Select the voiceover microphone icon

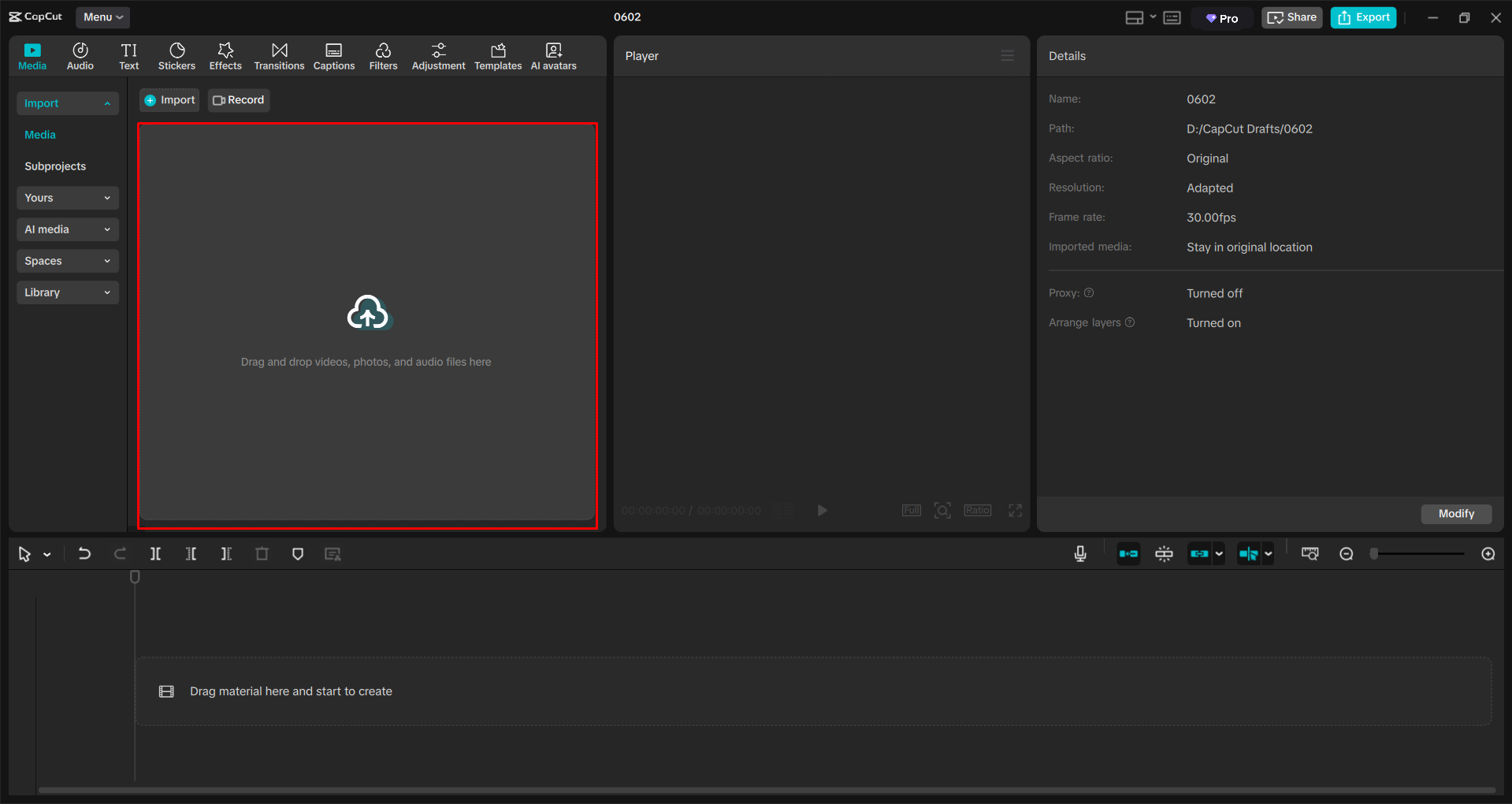tap(1079, 553)
